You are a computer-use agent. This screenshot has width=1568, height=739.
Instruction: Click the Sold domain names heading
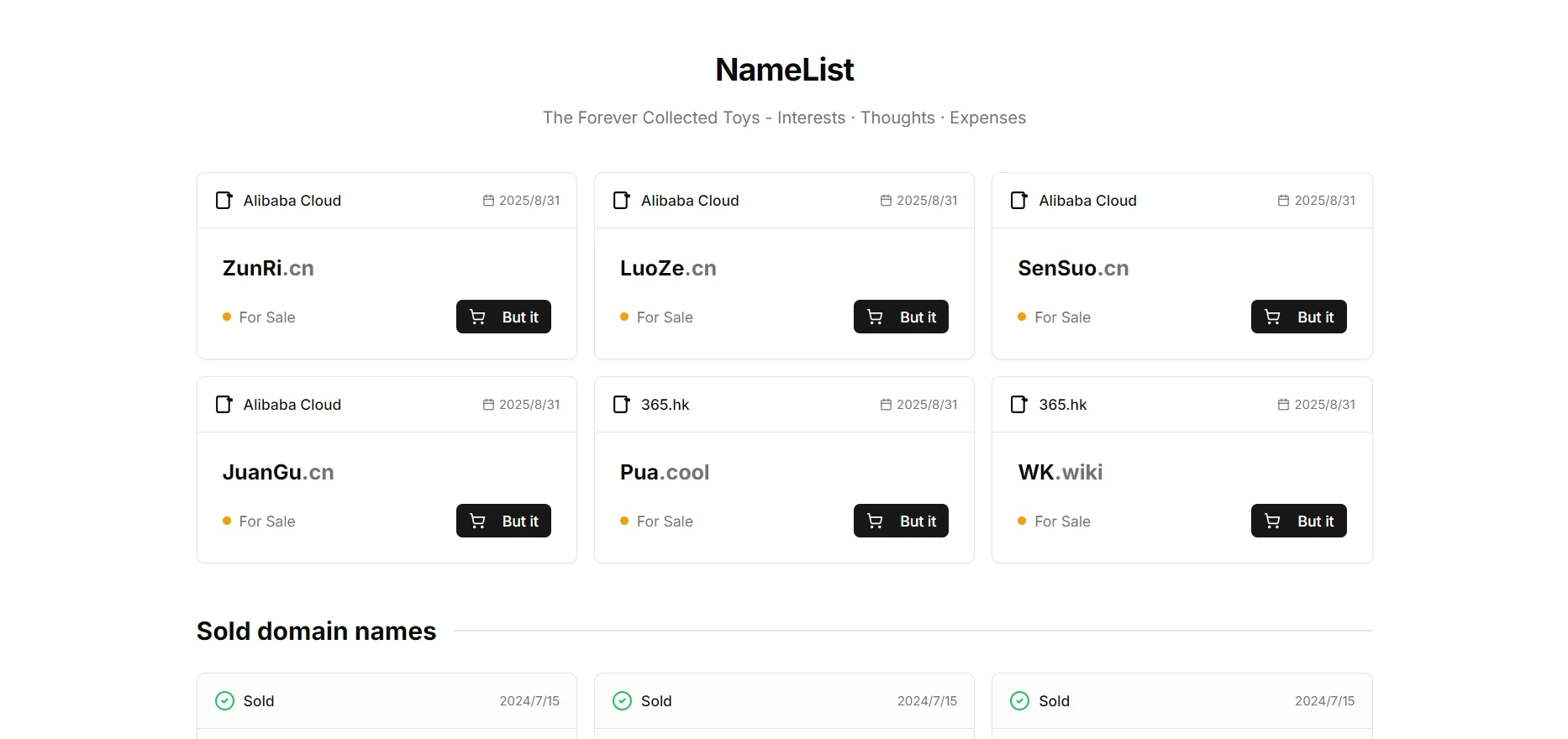pos(317,631)
